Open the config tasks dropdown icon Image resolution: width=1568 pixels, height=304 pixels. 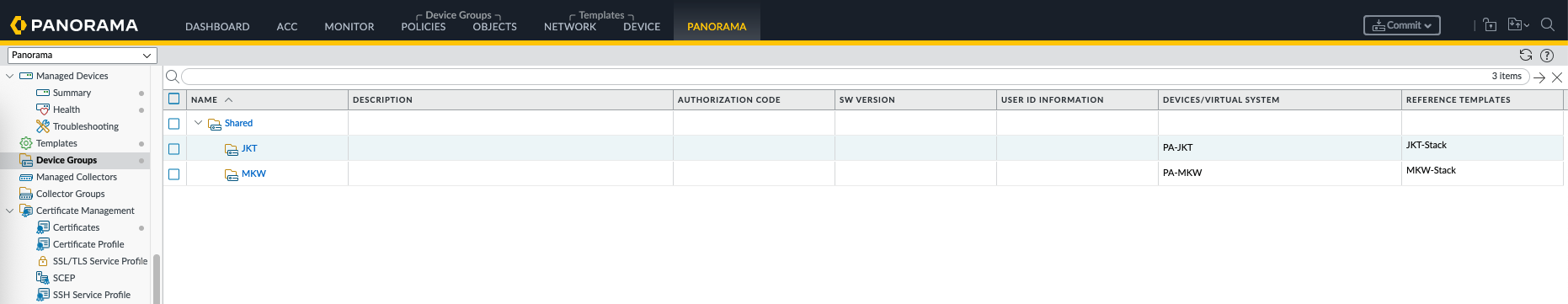click(x=1518, y=24)
